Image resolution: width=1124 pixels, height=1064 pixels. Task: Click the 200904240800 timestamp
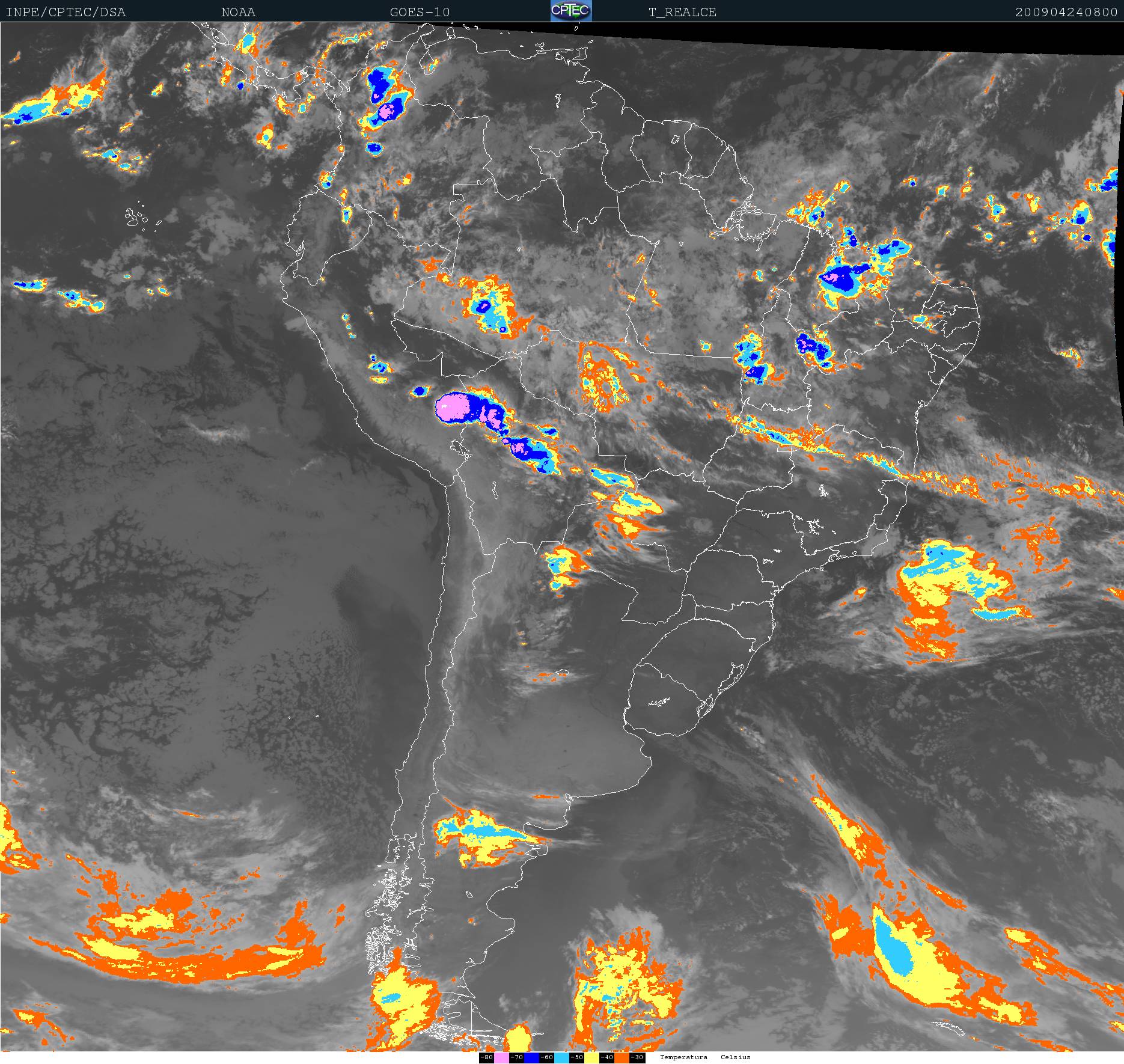coord(1066,12)
